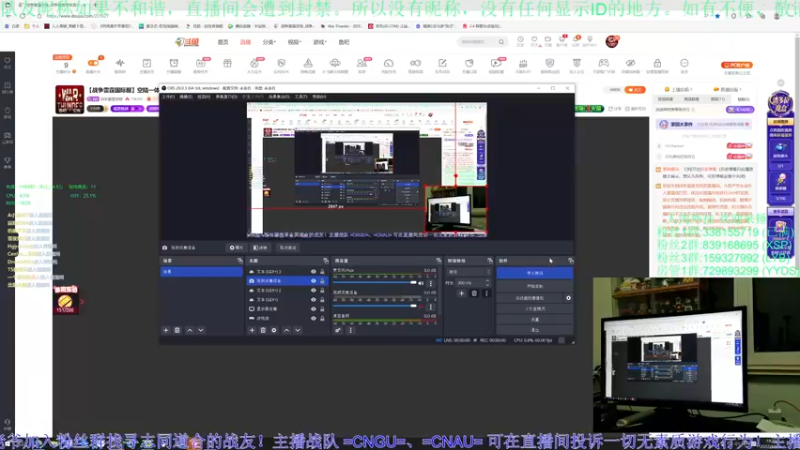Screen dimensions: 800x450
Task: Open source properties gear in Sources dock
Action: click(x=274, y=330)
